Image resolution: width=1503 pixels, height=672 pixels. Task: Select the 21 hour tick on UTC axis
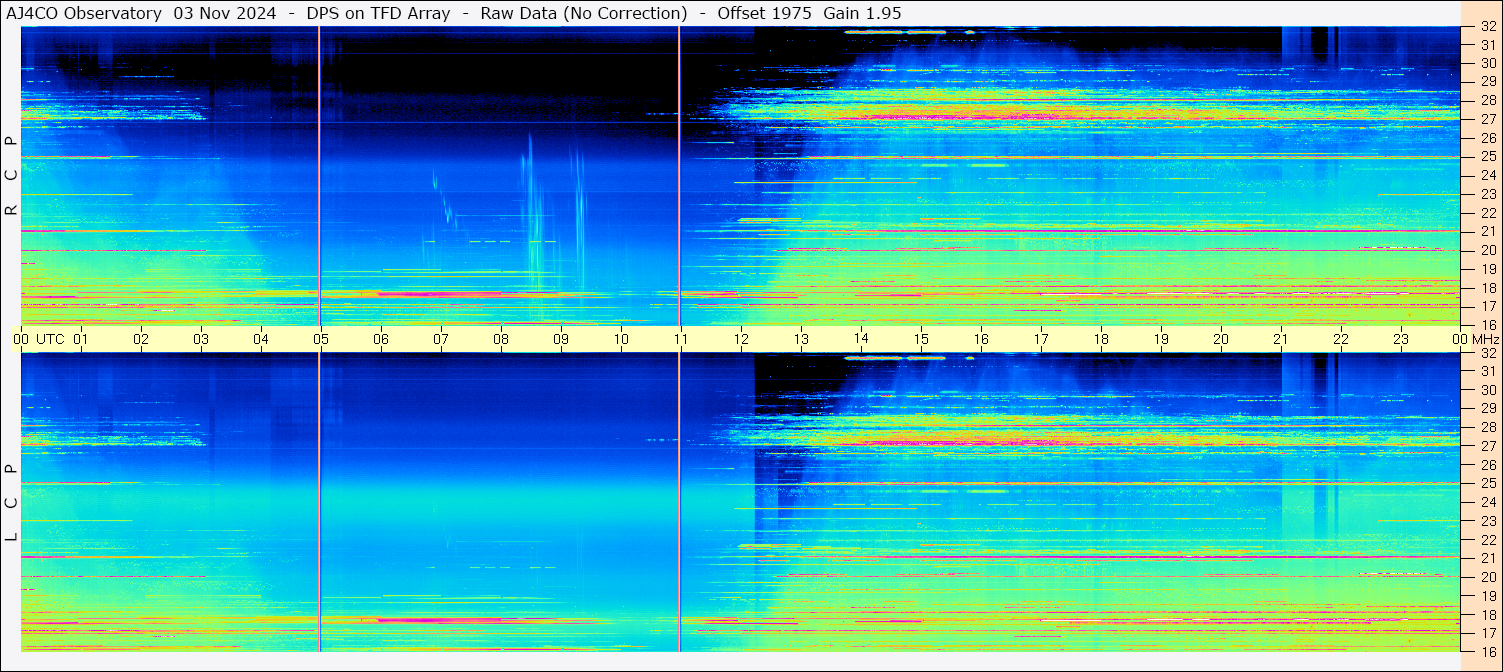[x=1281, y=339]
